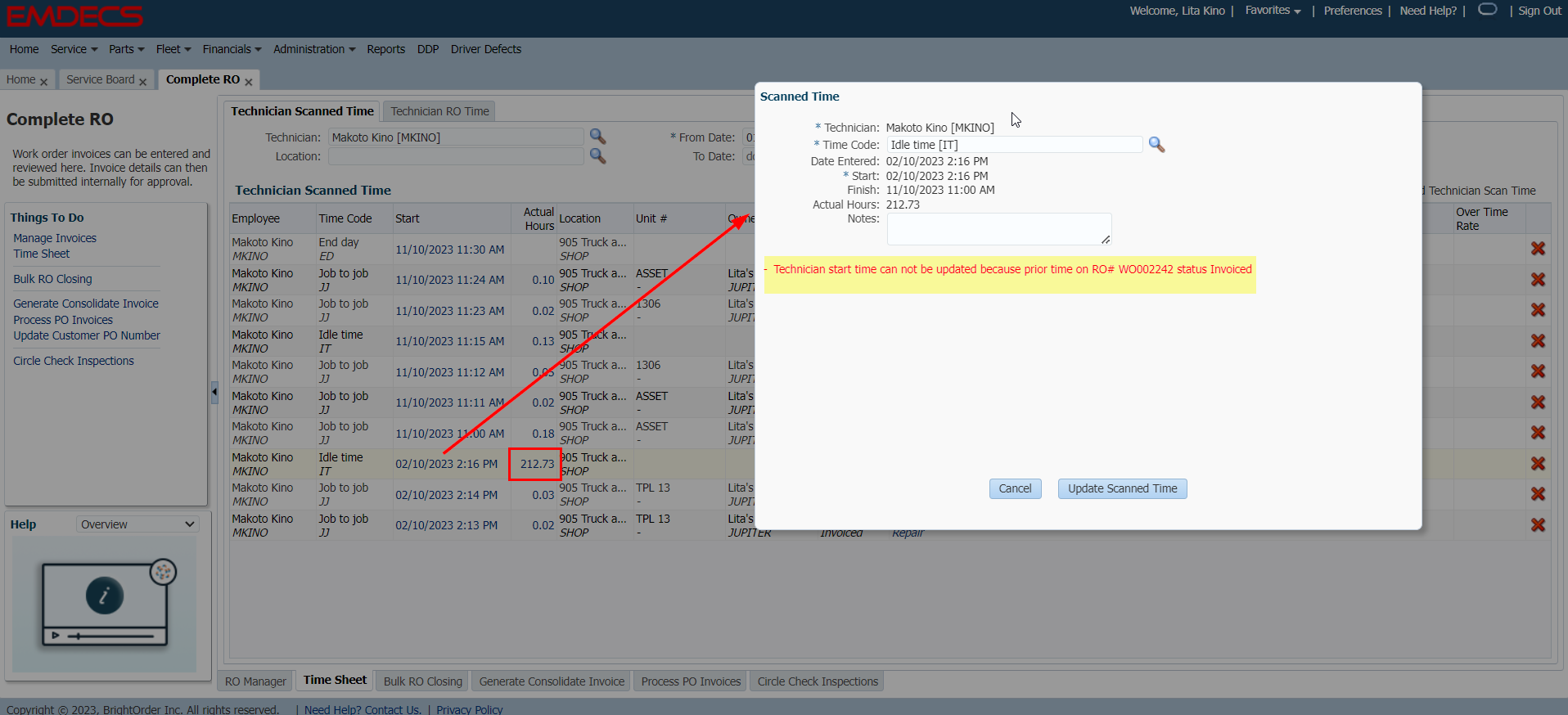Delete the 212.73 hours Idle time row
Screen dimensions: 1568x715
(x=1539, y=464)
